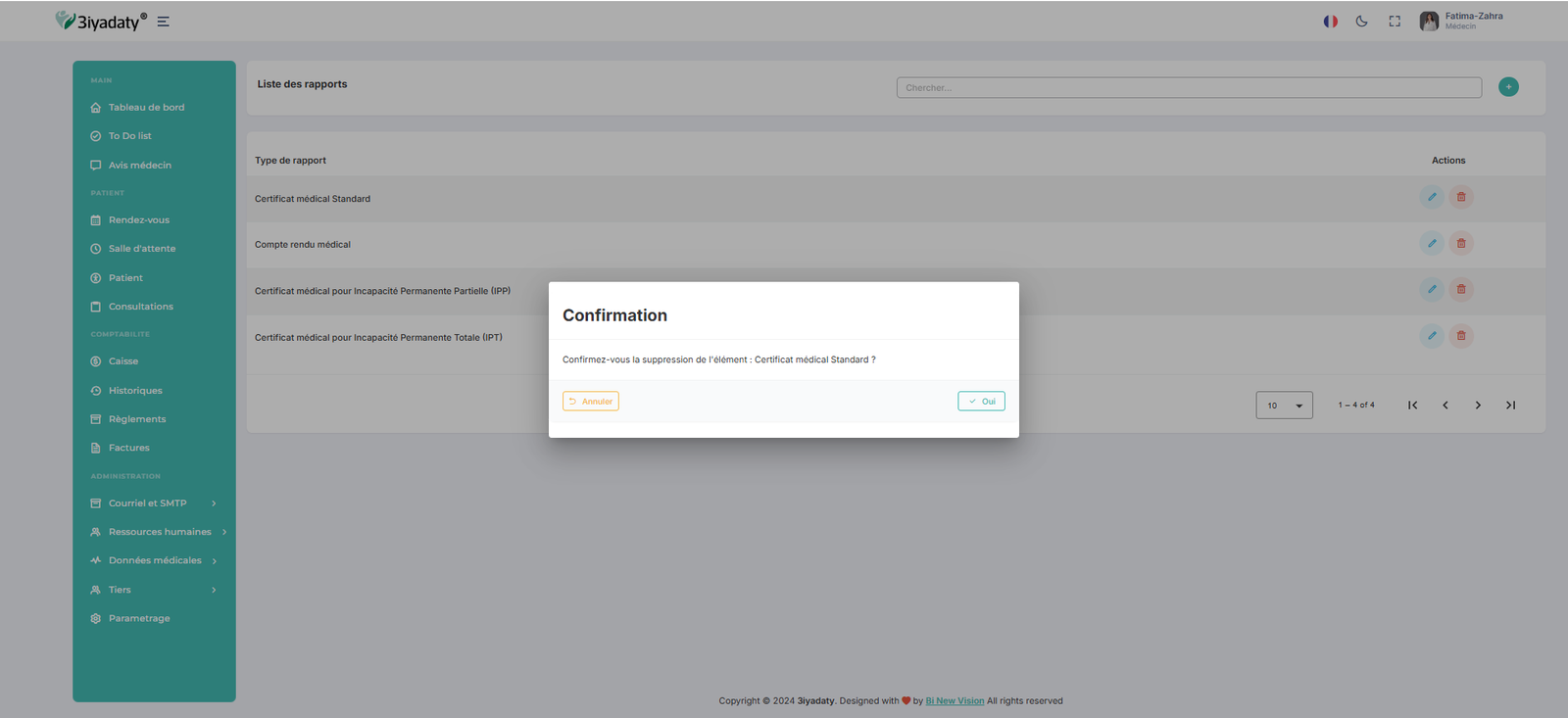Cancel deletion with Annuler button

tap(591, 402)
